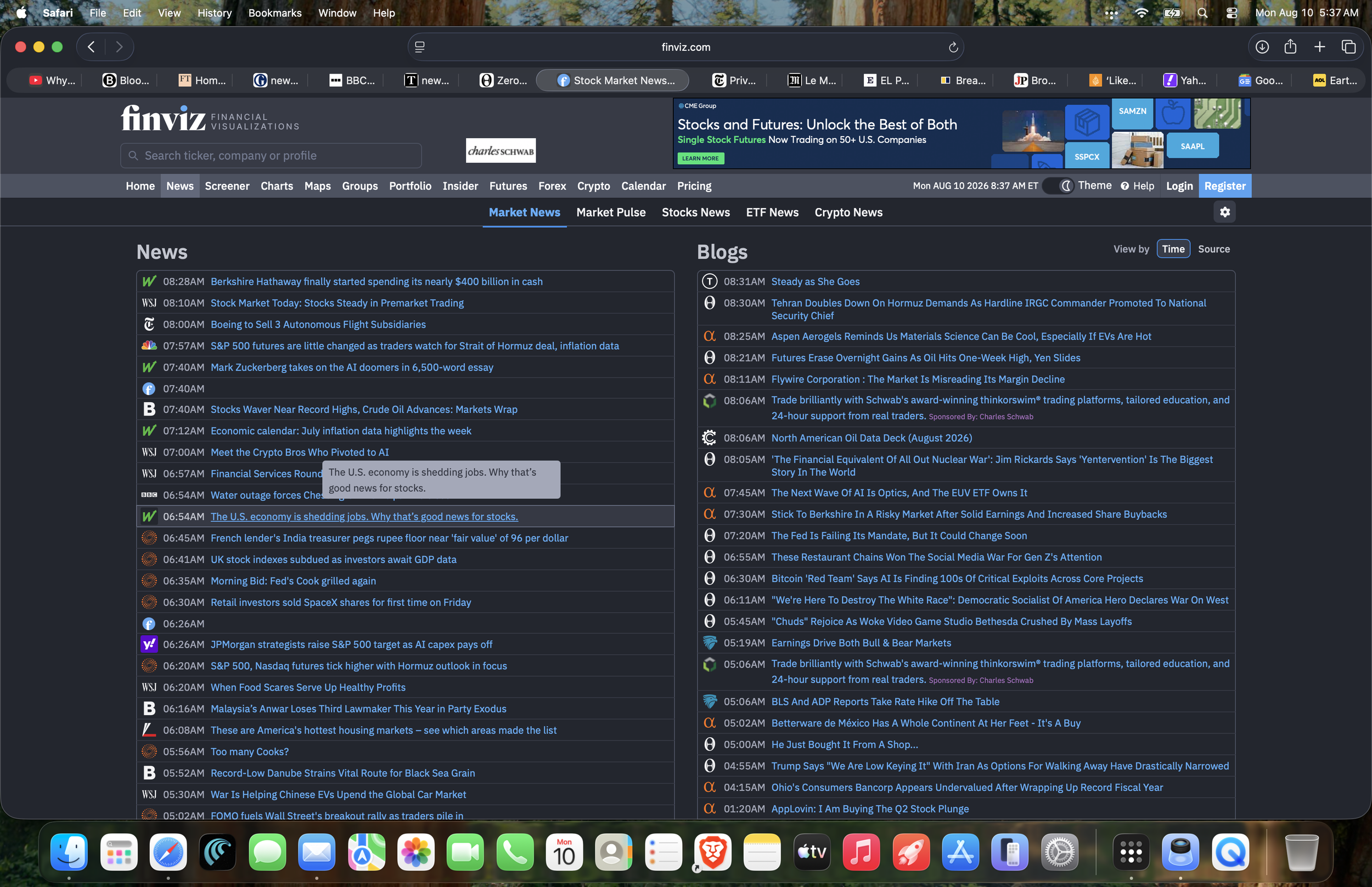
Task: Click the BBC icon beside Water outage headline
Action: (149, 495)
